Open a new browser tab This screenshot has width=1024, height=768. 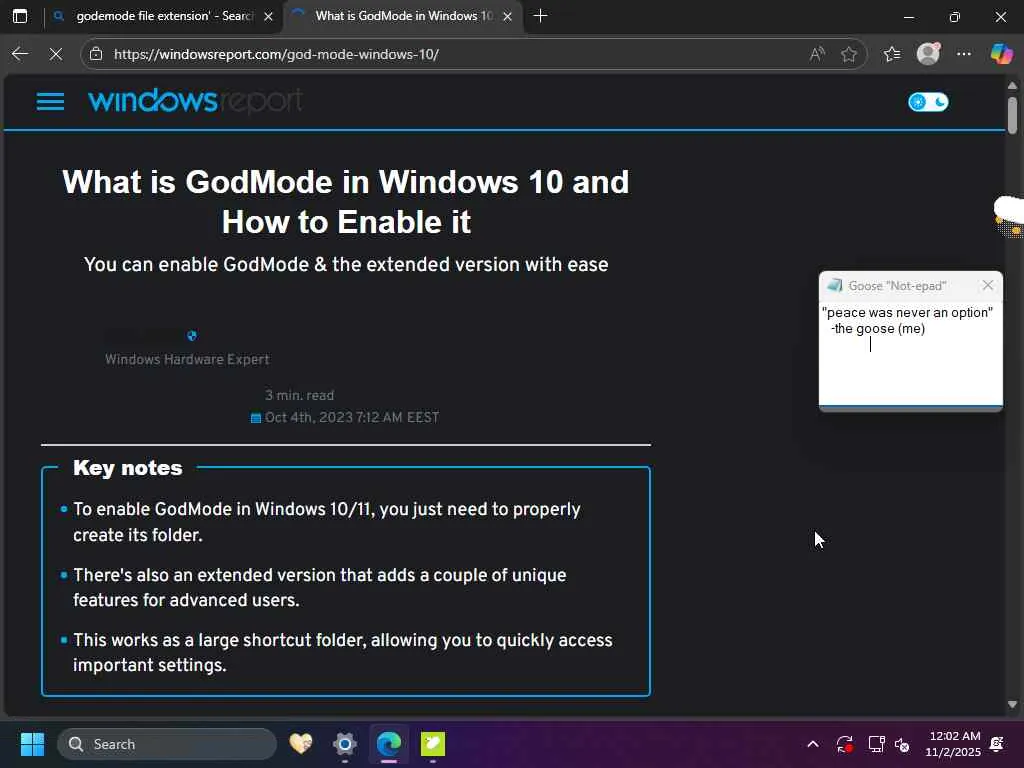(540, 16)
